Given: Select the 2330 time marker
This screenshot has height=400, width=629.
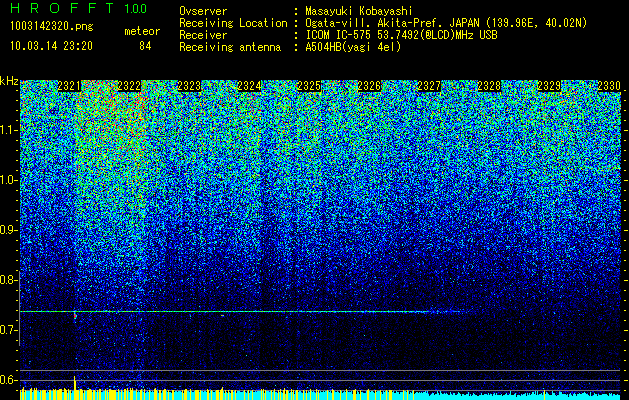Looking at the screenshot, I should pyautogui.click(x=609, y=86).
